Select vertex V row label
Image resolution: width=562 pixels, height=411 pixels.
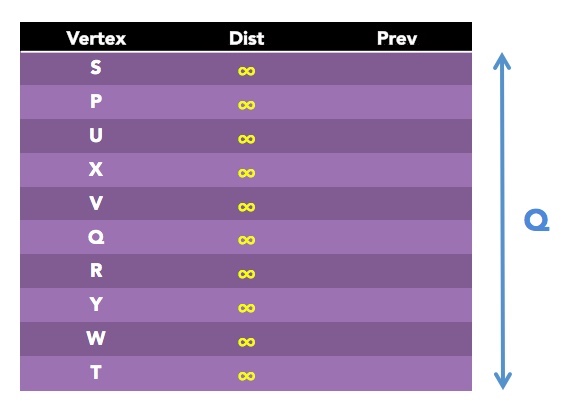pos(96,203)
